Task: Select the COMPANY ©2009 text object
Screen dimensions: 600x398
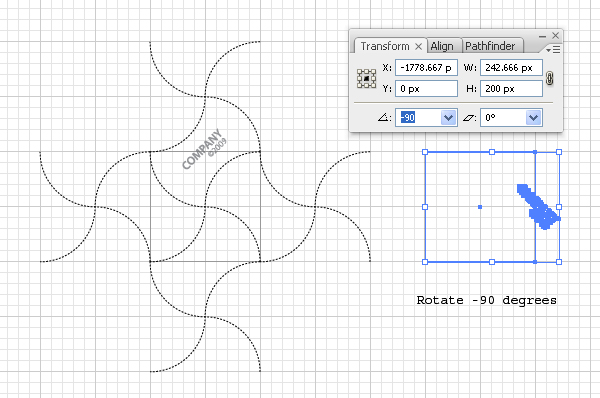Action: point(204,149)
